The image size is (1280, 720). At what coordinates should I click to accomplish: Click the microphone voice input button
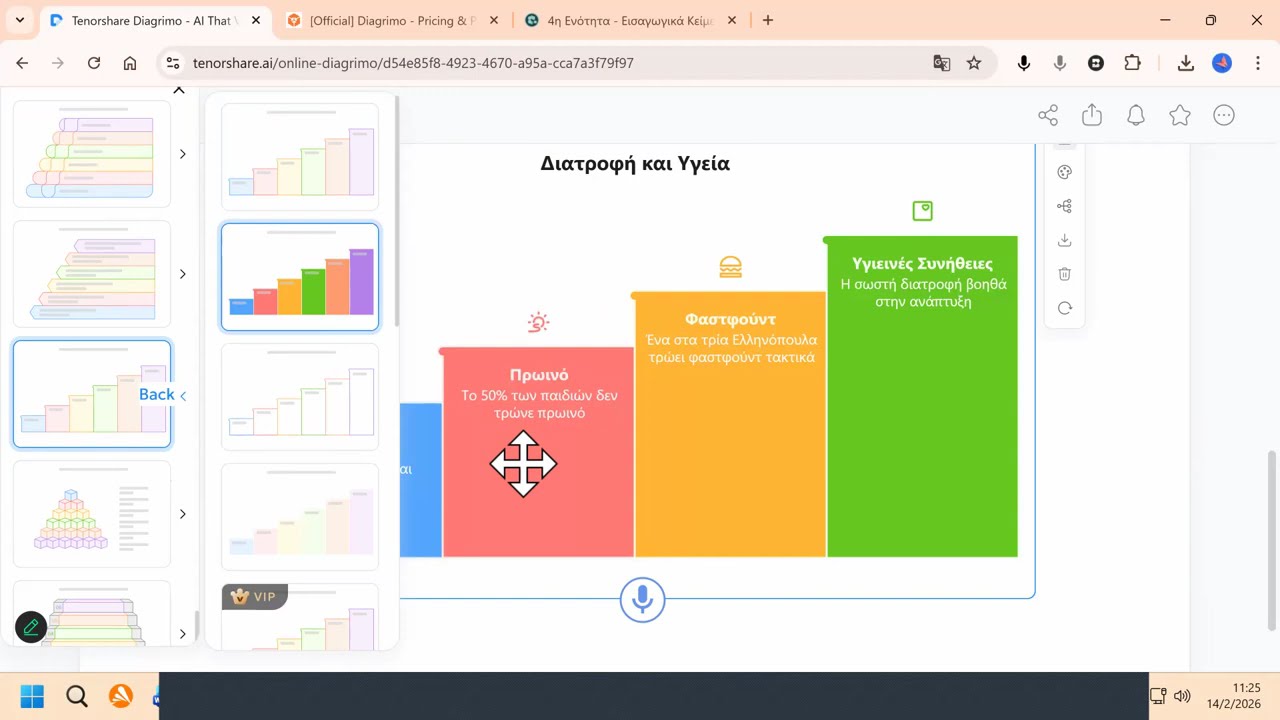click(x=642, y=600)
